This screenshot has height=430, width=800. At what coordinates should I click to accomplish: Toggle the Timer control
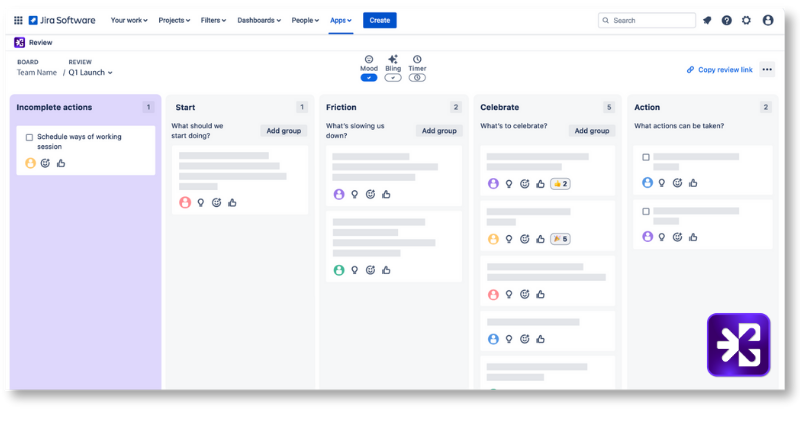click(x=417, y=77)
